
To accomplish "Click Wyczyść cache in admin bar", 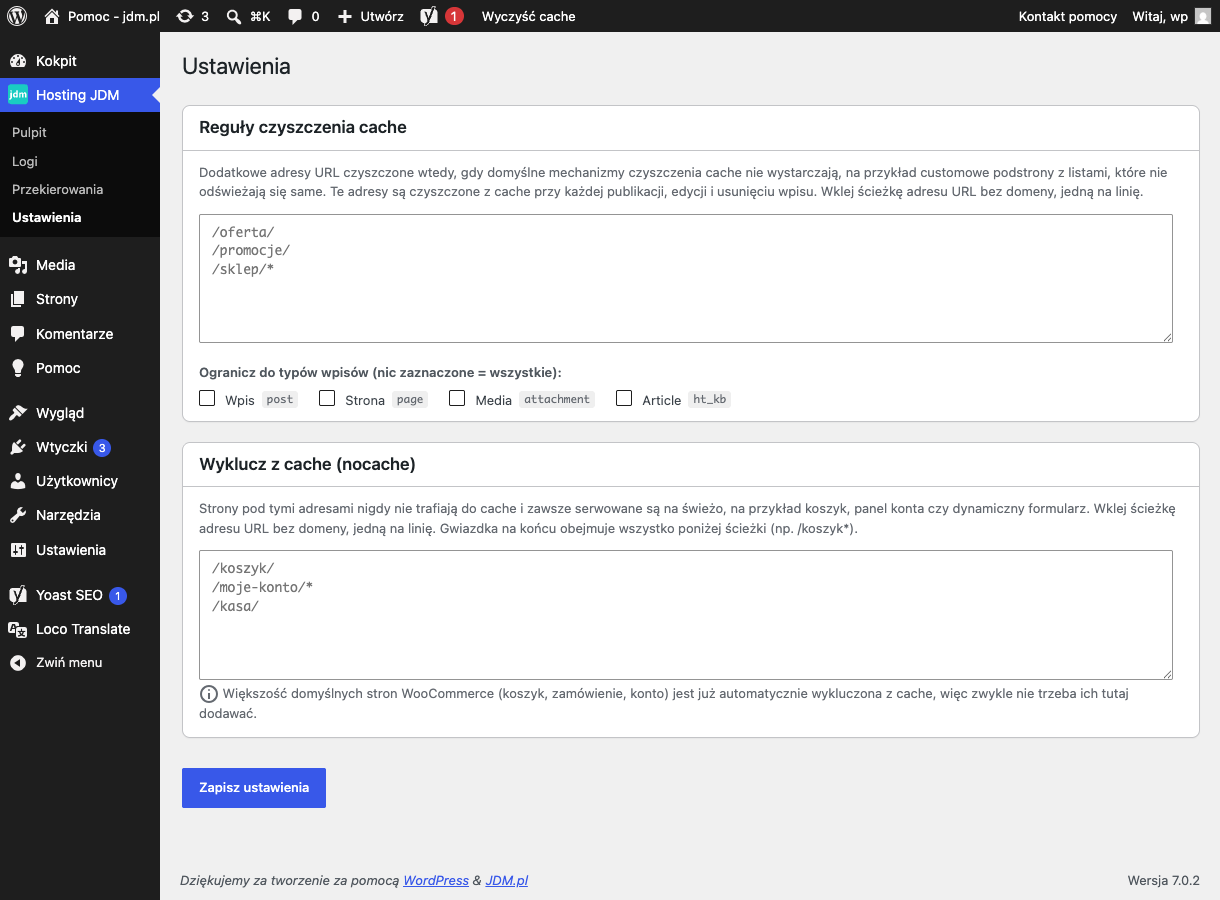I will click(x=528, y=16).
